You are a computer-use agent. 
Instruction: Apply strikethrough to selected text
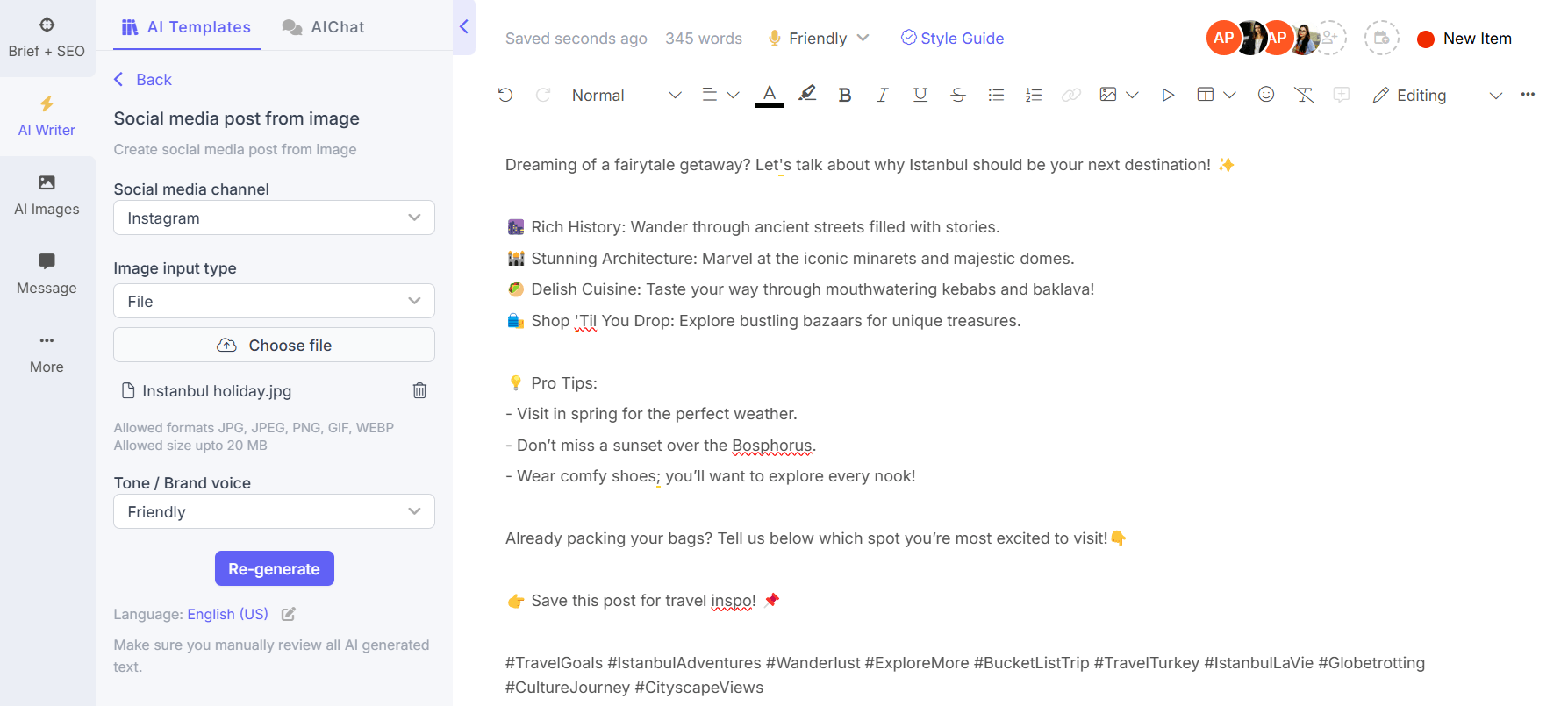coord(957,95)
